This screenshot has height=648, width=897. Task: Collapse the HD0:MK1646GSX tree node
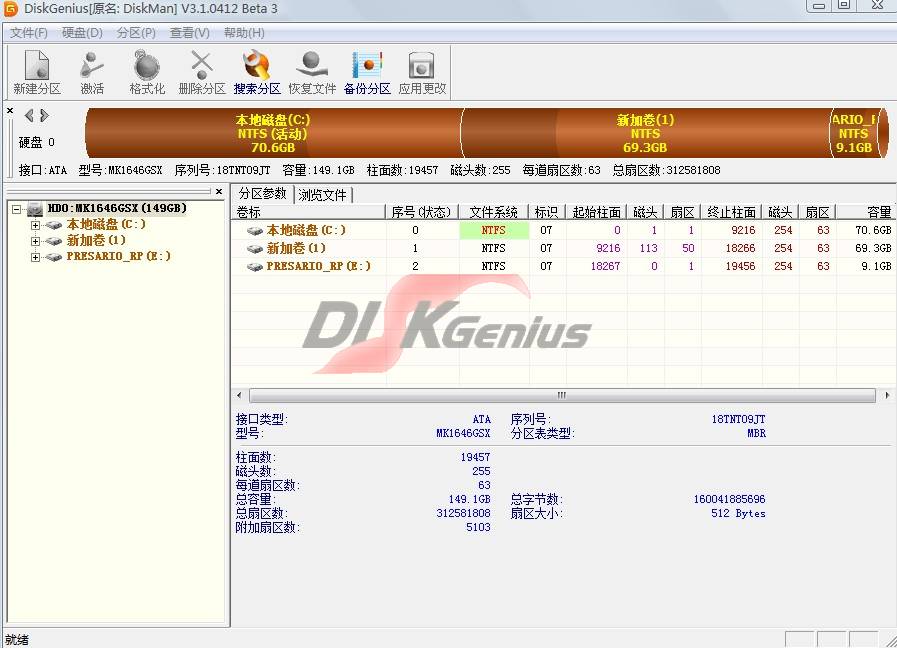coord(17,209)
